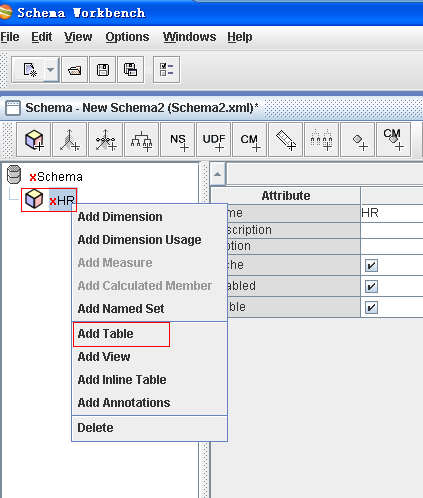Toggle the cache attribute checkbox

click(371, 266)
